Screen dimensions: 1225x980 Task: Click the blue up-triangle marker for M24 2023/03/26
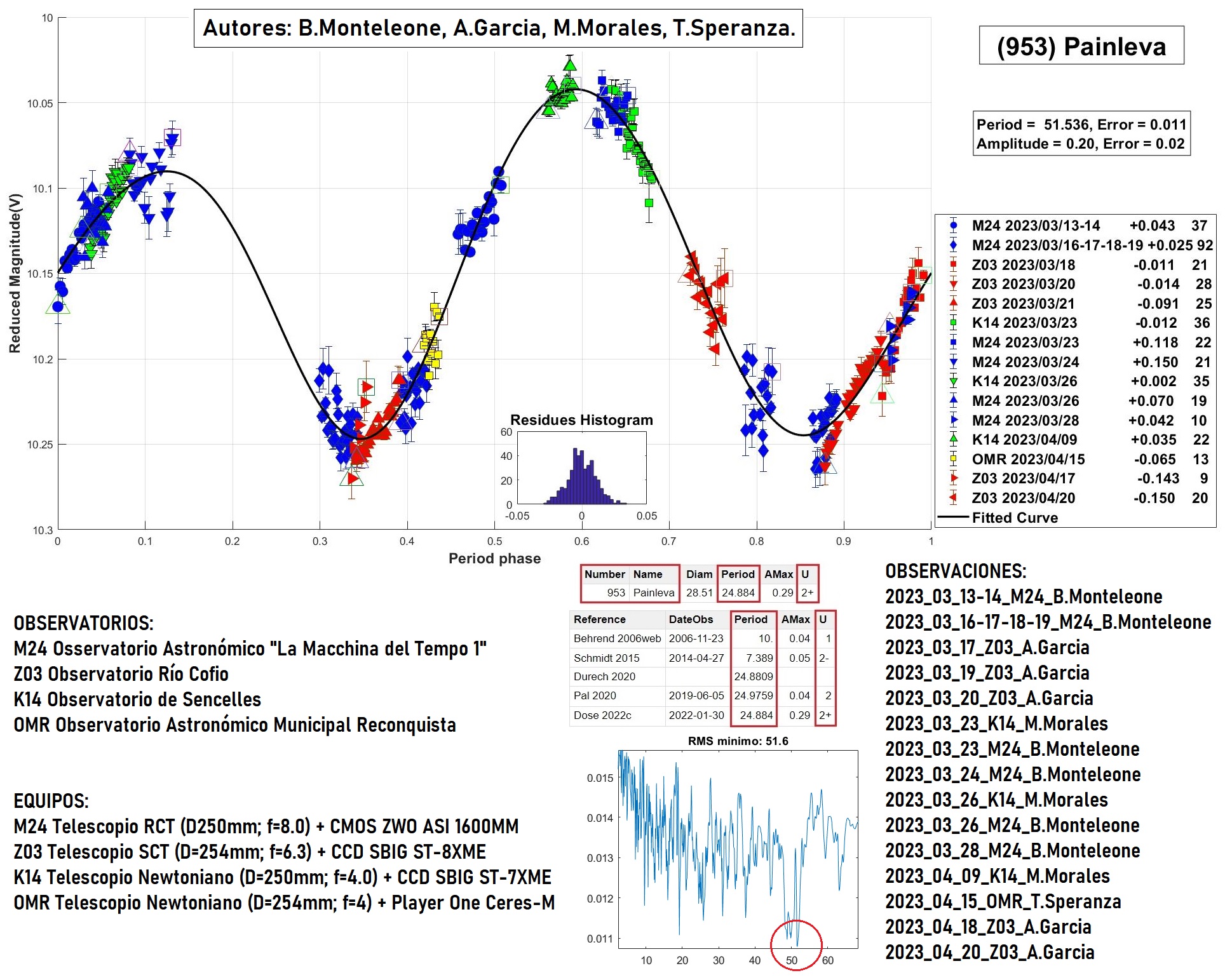point(953,401)
